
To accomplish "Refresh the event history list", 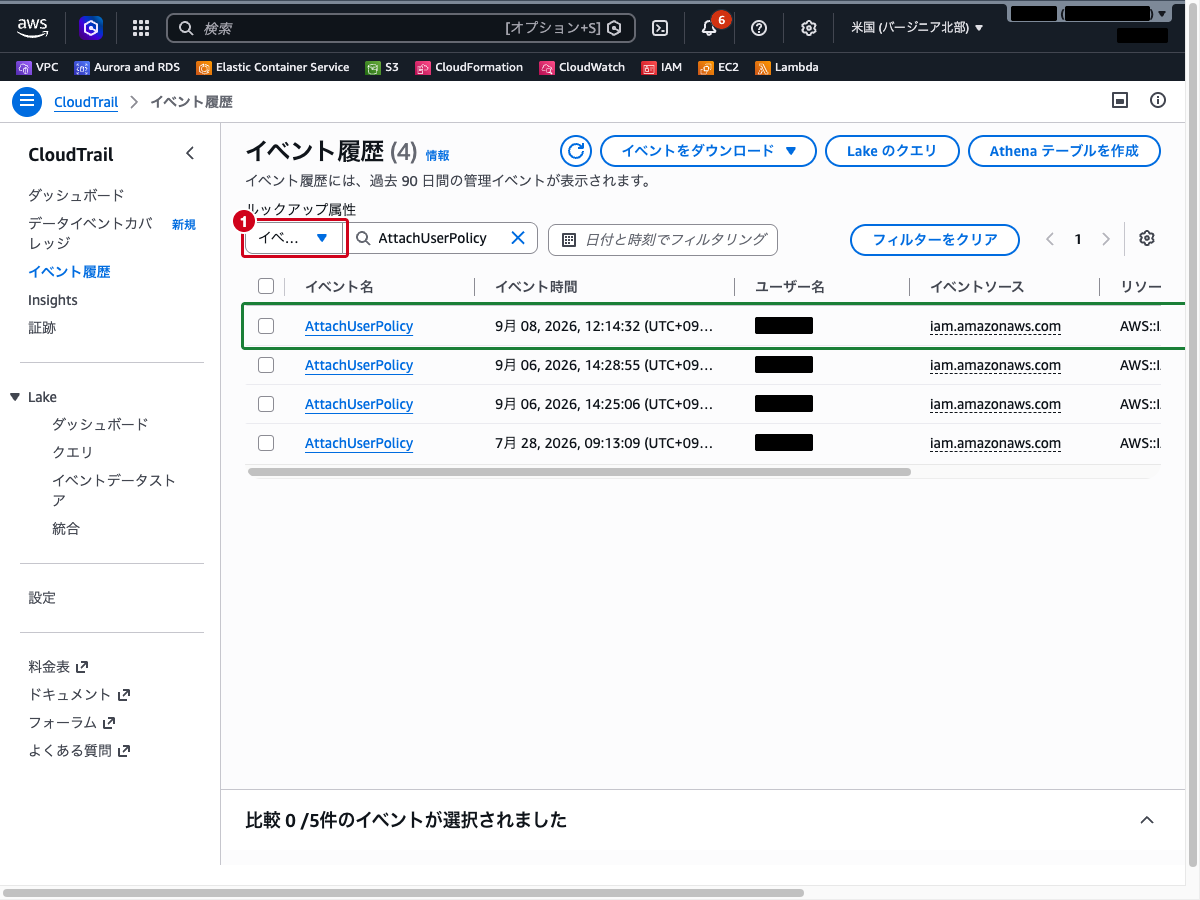I will point(575,151).
